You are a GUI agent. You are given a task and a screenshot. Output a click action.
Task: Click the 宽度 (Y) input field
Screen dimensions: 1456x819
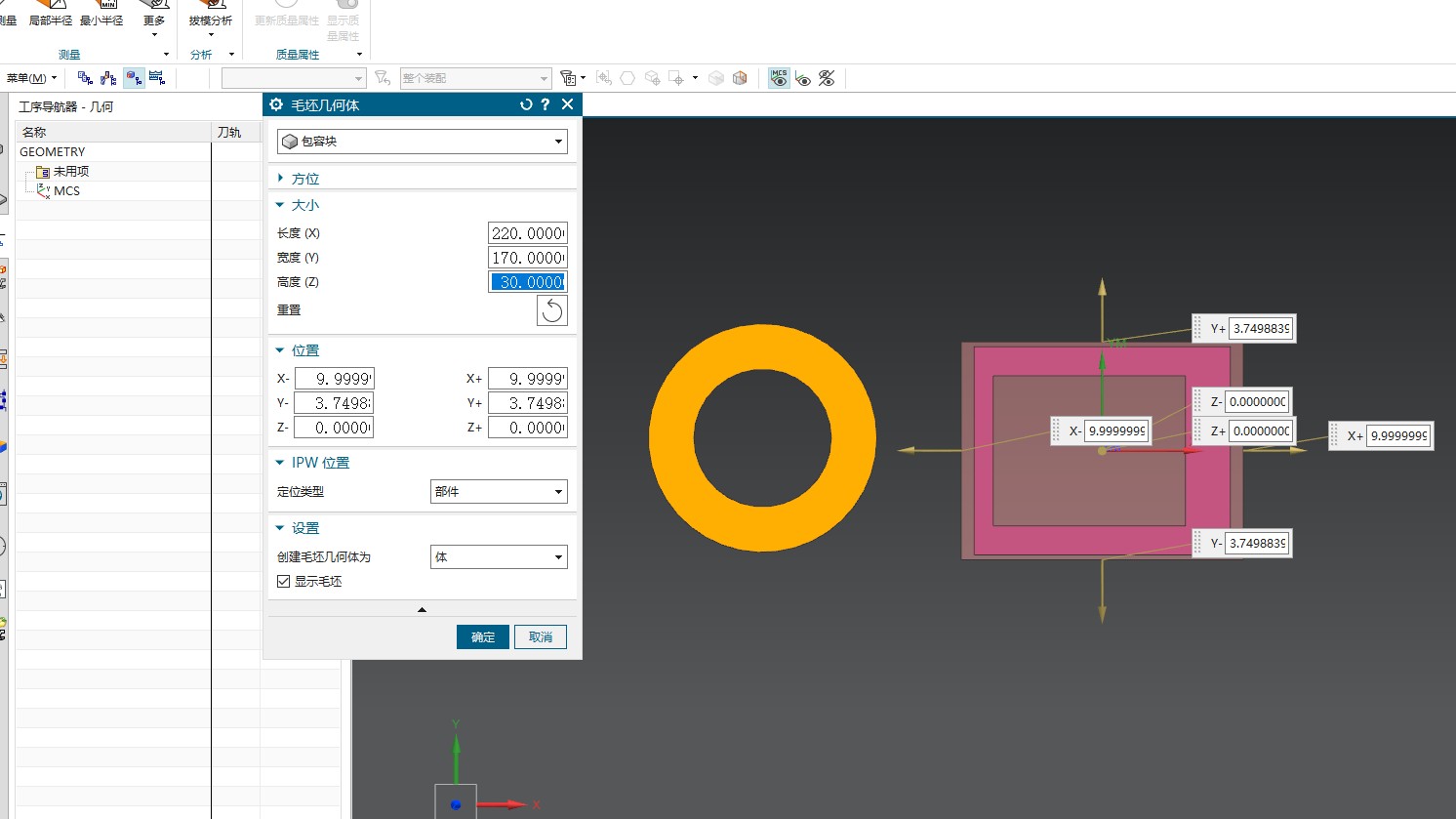528,258
